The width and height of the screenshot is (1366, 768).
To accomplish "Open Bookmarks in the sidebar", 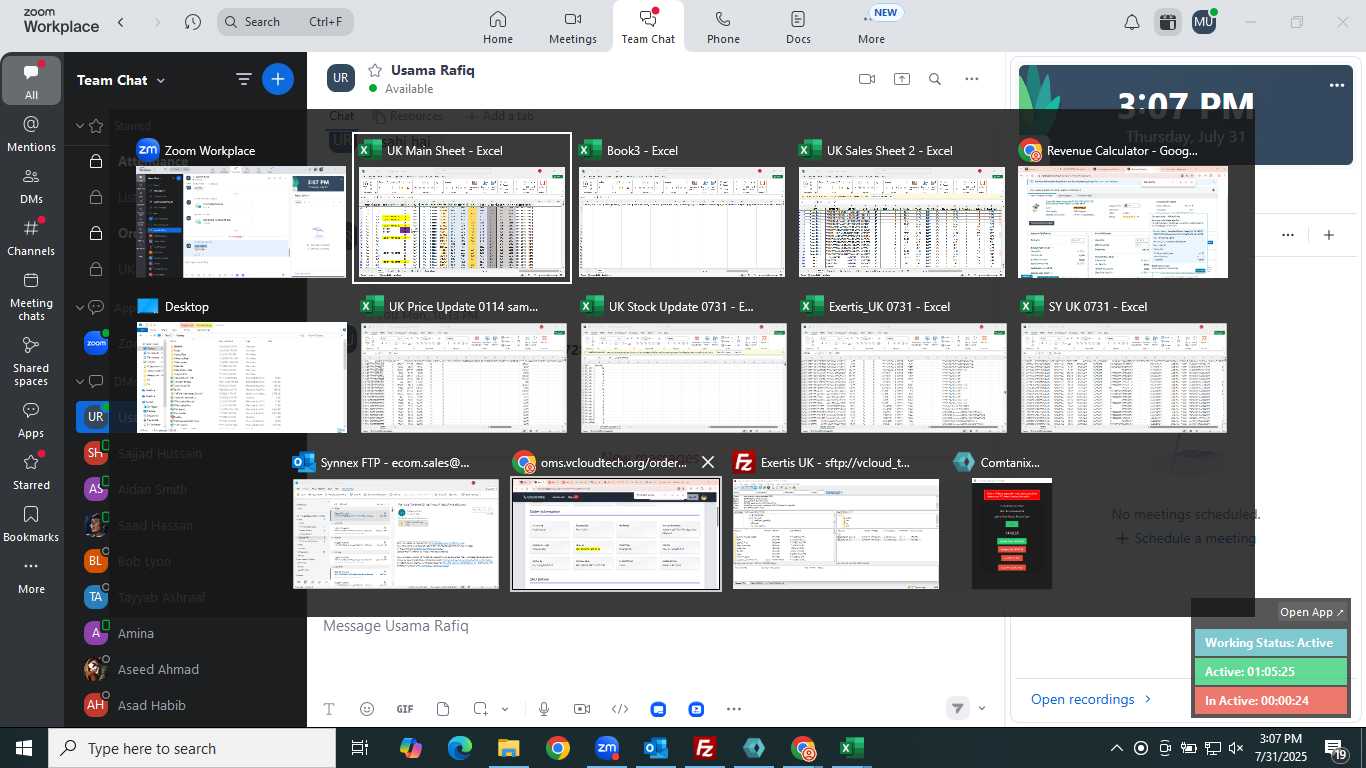I will 31,523.
